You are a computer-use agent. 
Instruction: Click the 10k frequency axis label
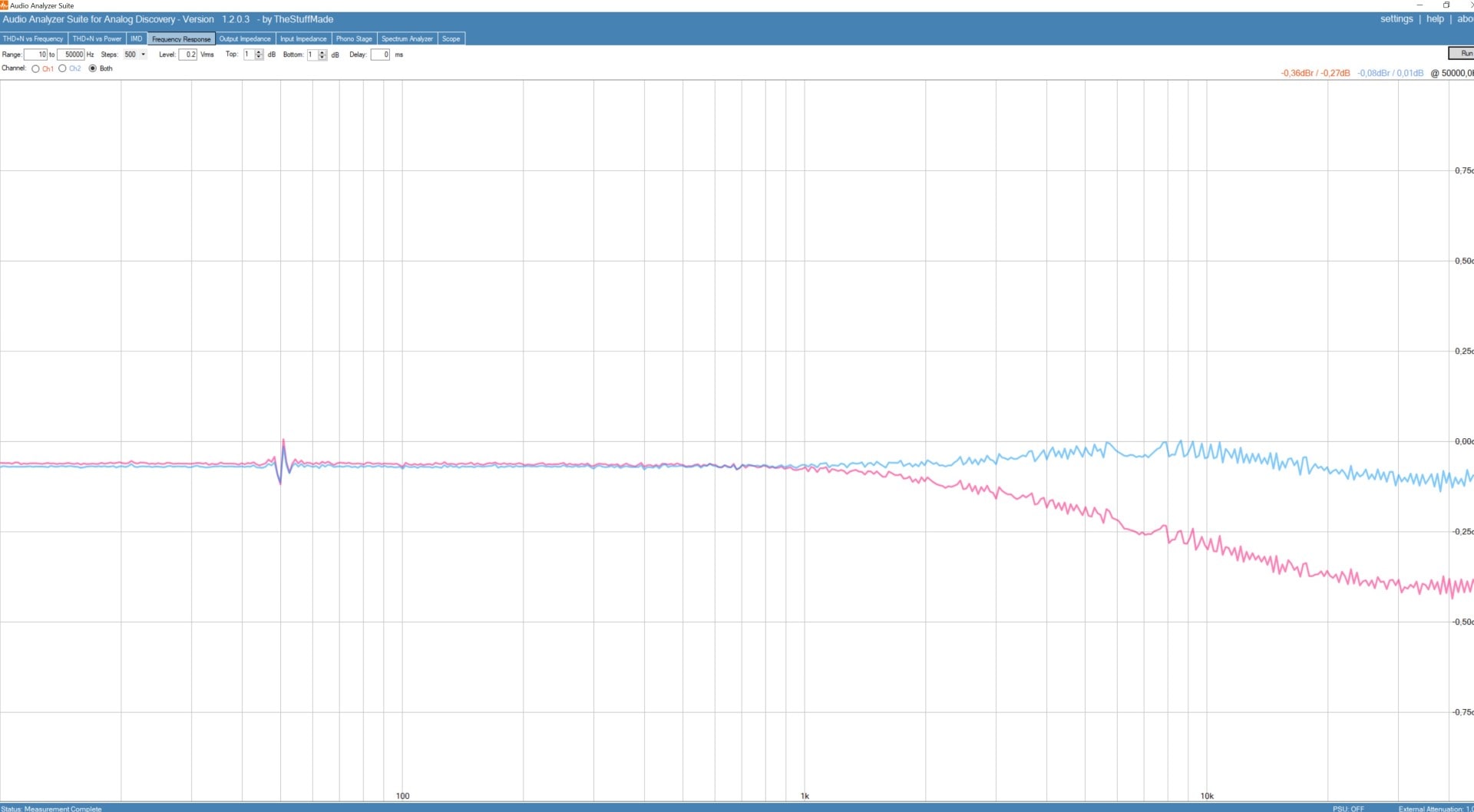point(1207,796)
